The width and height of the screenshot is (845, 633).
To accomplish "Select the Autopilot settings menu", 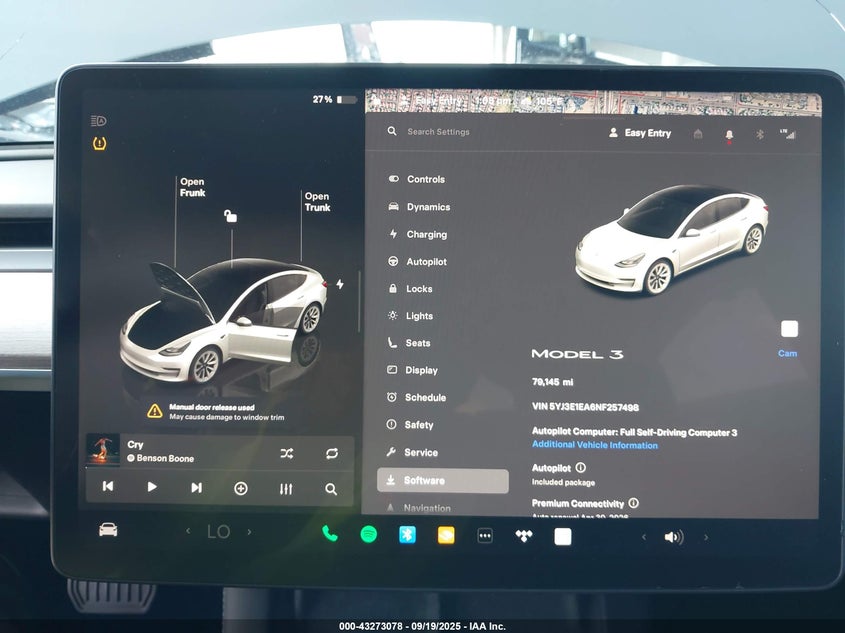I will click(x=426, y=262).
